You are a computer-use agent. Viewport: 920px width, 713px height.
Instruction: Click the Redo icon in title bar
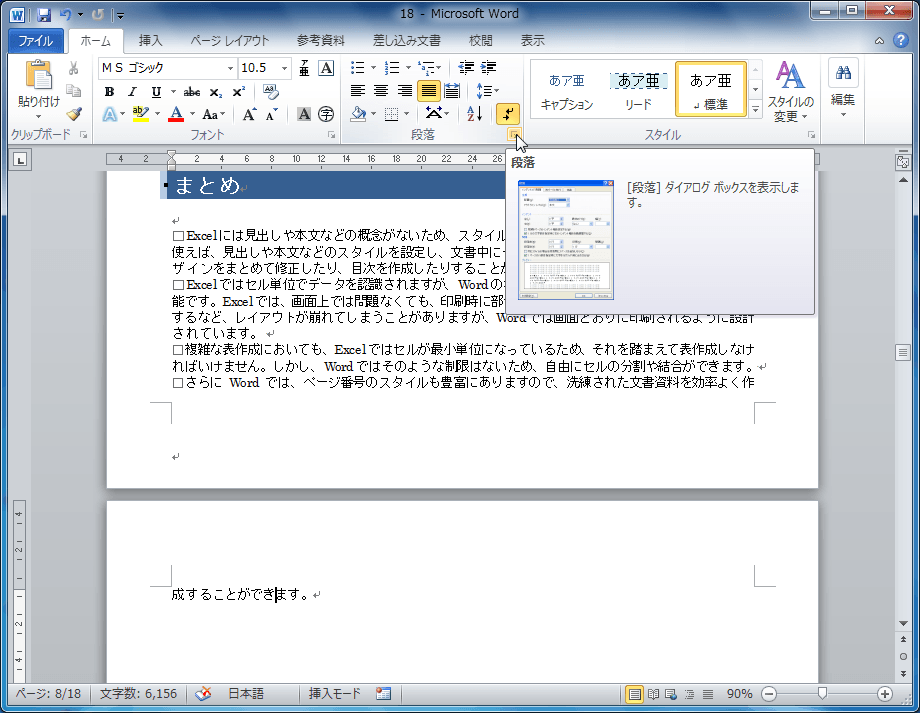click(97, 15)
